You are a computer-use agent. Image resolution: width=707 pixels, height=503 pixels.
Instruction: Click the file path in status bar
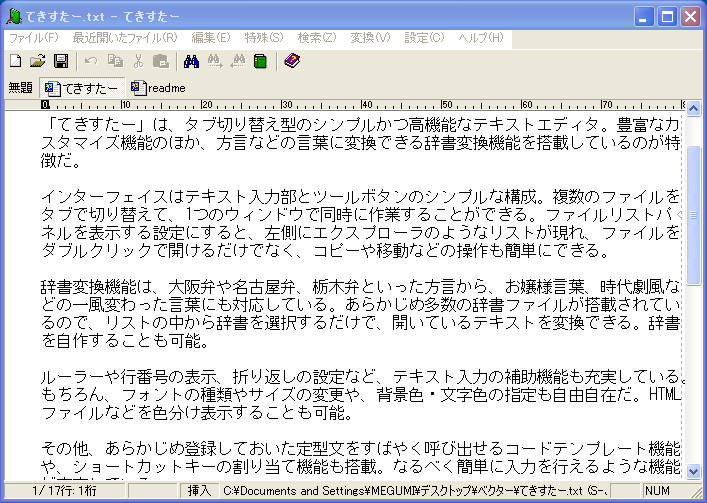coord(415,491)
